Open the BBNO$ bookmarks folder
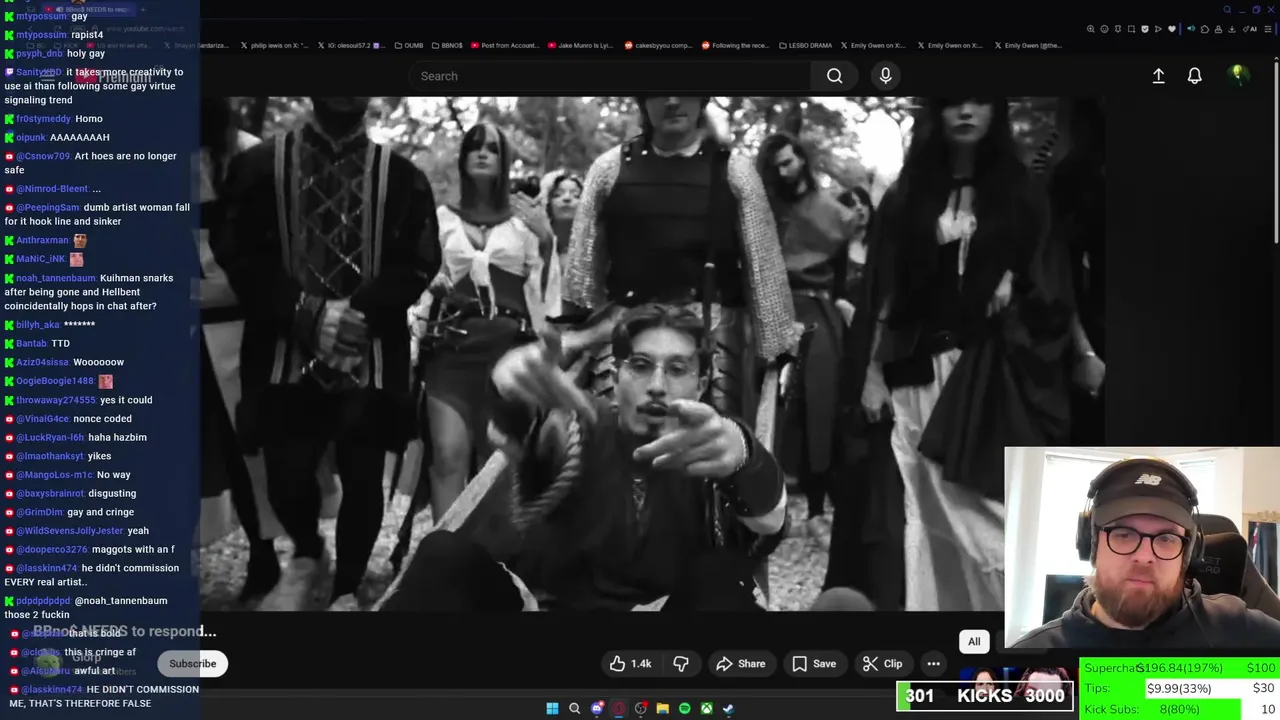This screenshot has height=720, width=1280. pyautogui.click(x=447, y=45)
